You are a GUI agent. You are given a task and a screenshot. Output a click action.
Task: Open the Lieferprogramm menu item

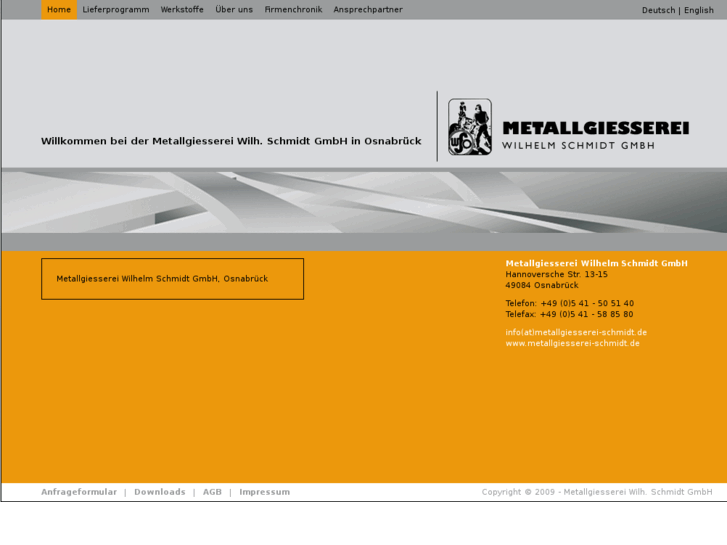116,10
